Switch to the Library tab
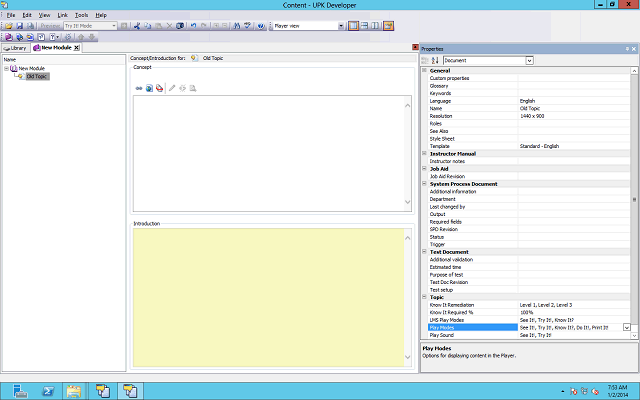The height and width of the screenshot is (400, 640). 15,48
